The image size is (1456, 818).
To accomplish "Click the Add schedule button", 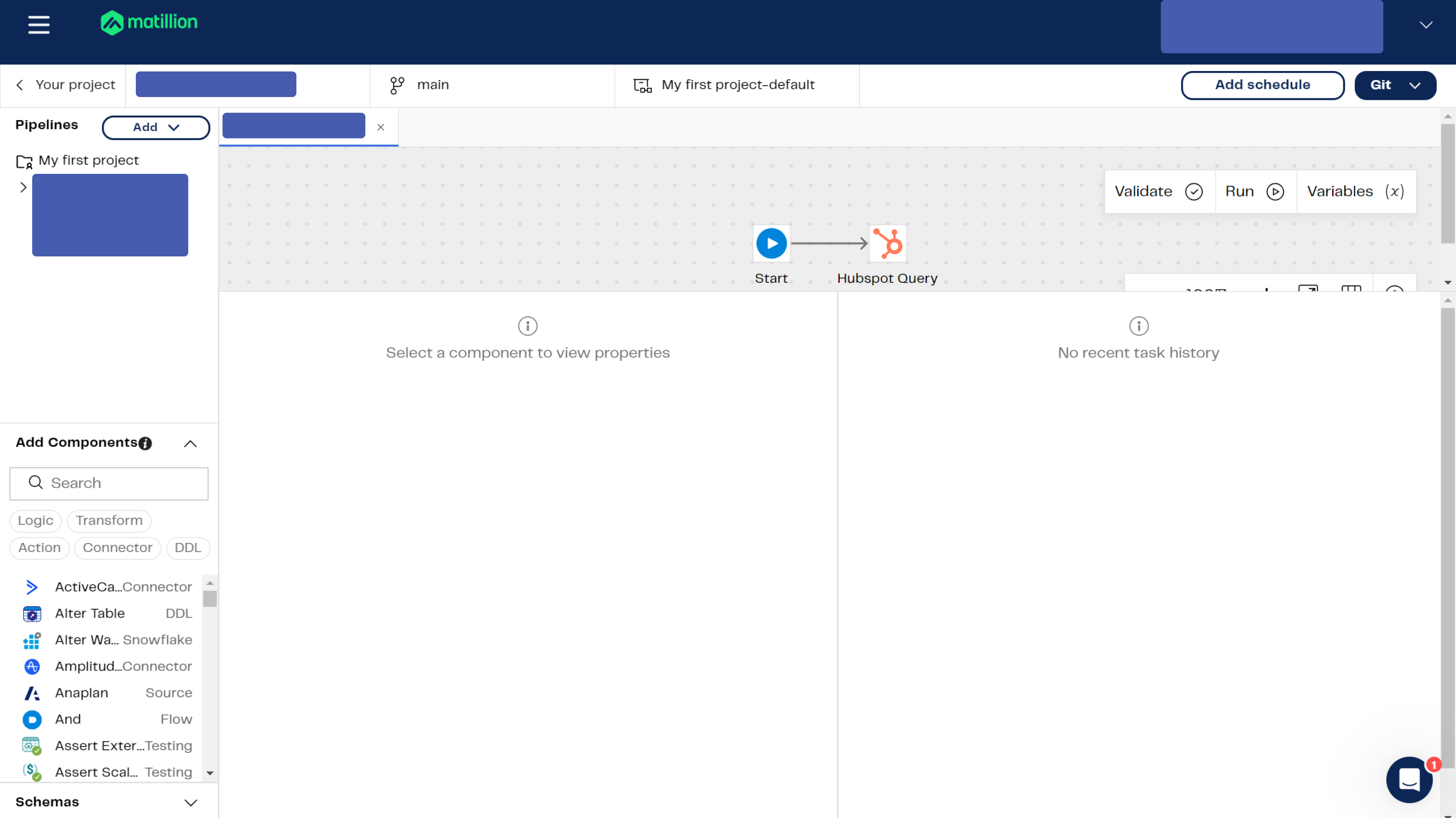I will (x=1262, y=85).
